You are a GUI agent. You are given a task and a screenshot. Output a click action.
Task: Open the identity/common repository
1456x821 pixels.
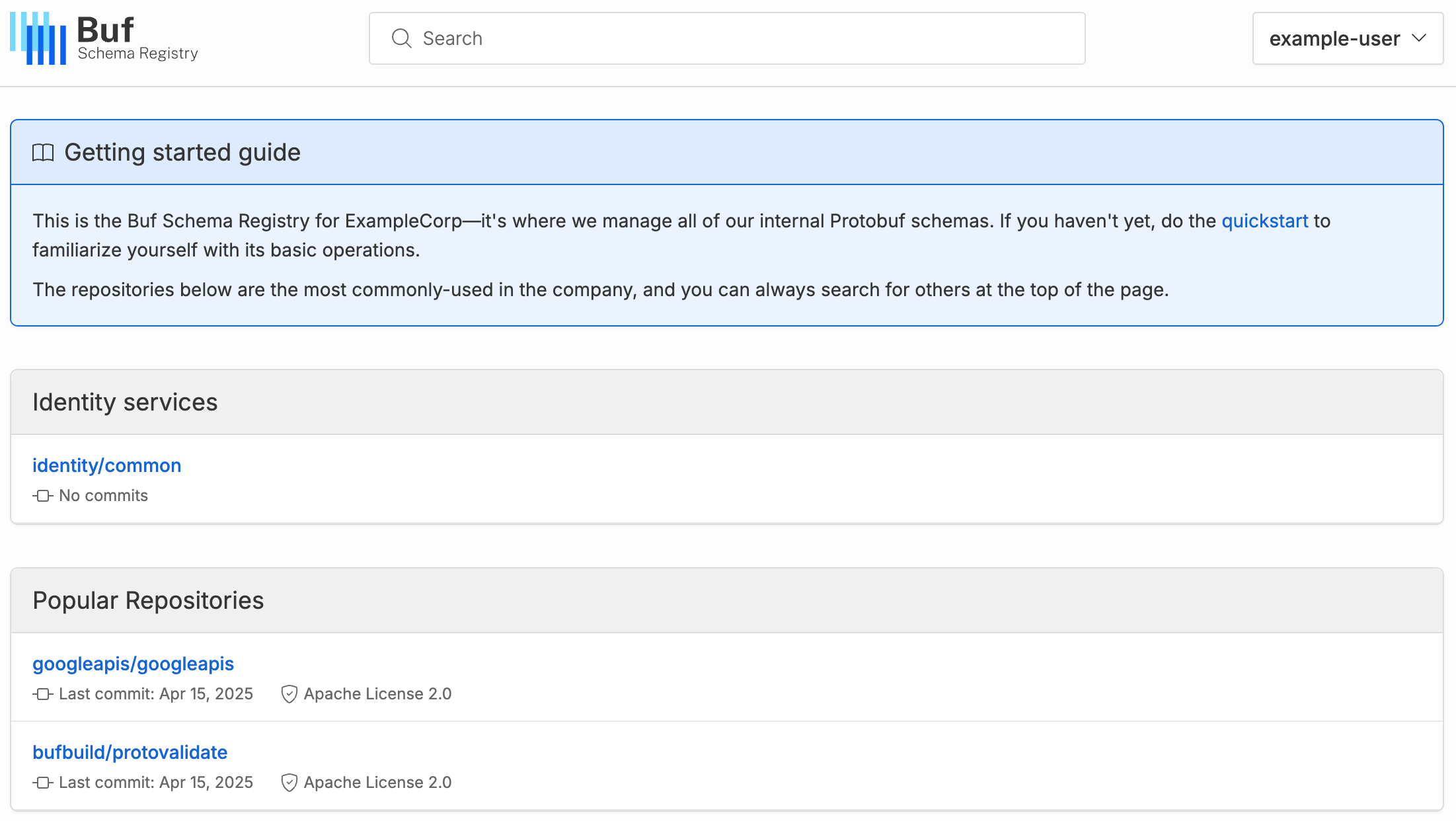[x=106, y=465]
